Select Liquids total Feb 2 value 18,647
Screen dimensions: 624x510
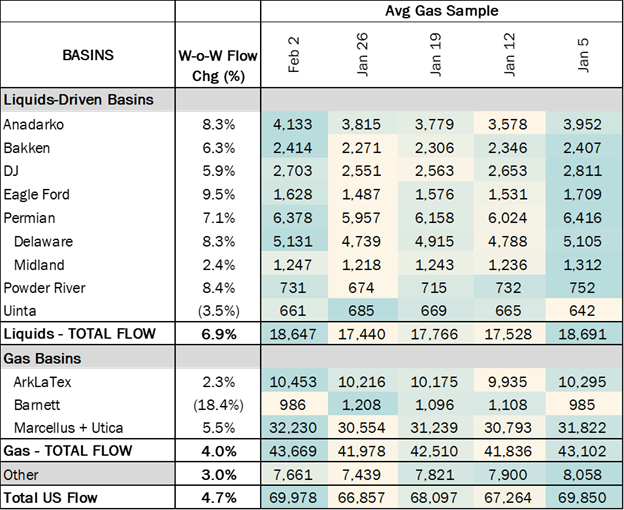[x=293, y=334]
